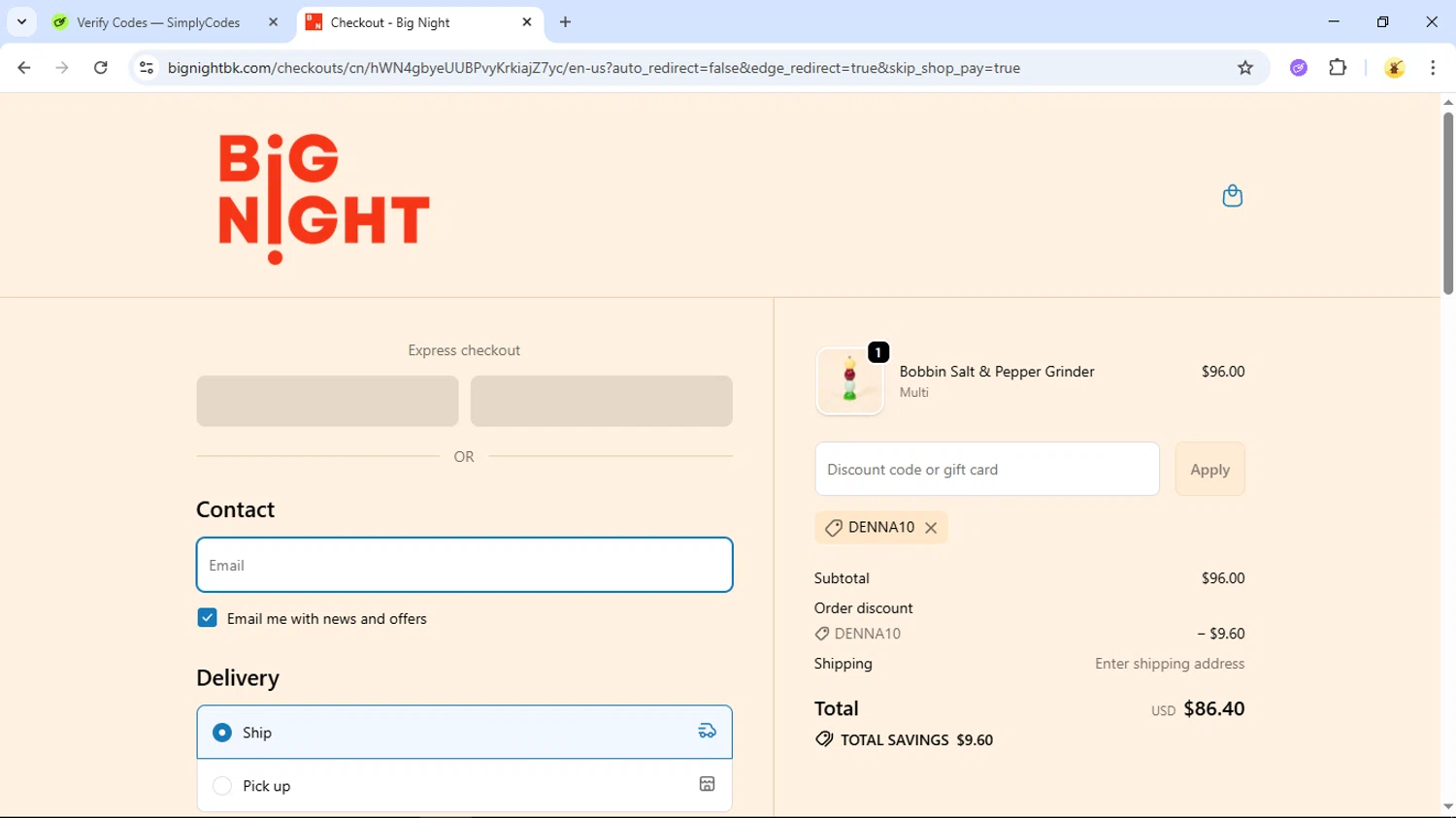The height and width of the screenshot is (818, 1456).
Task: Reload the checkout page
Action: click(101, 68)
